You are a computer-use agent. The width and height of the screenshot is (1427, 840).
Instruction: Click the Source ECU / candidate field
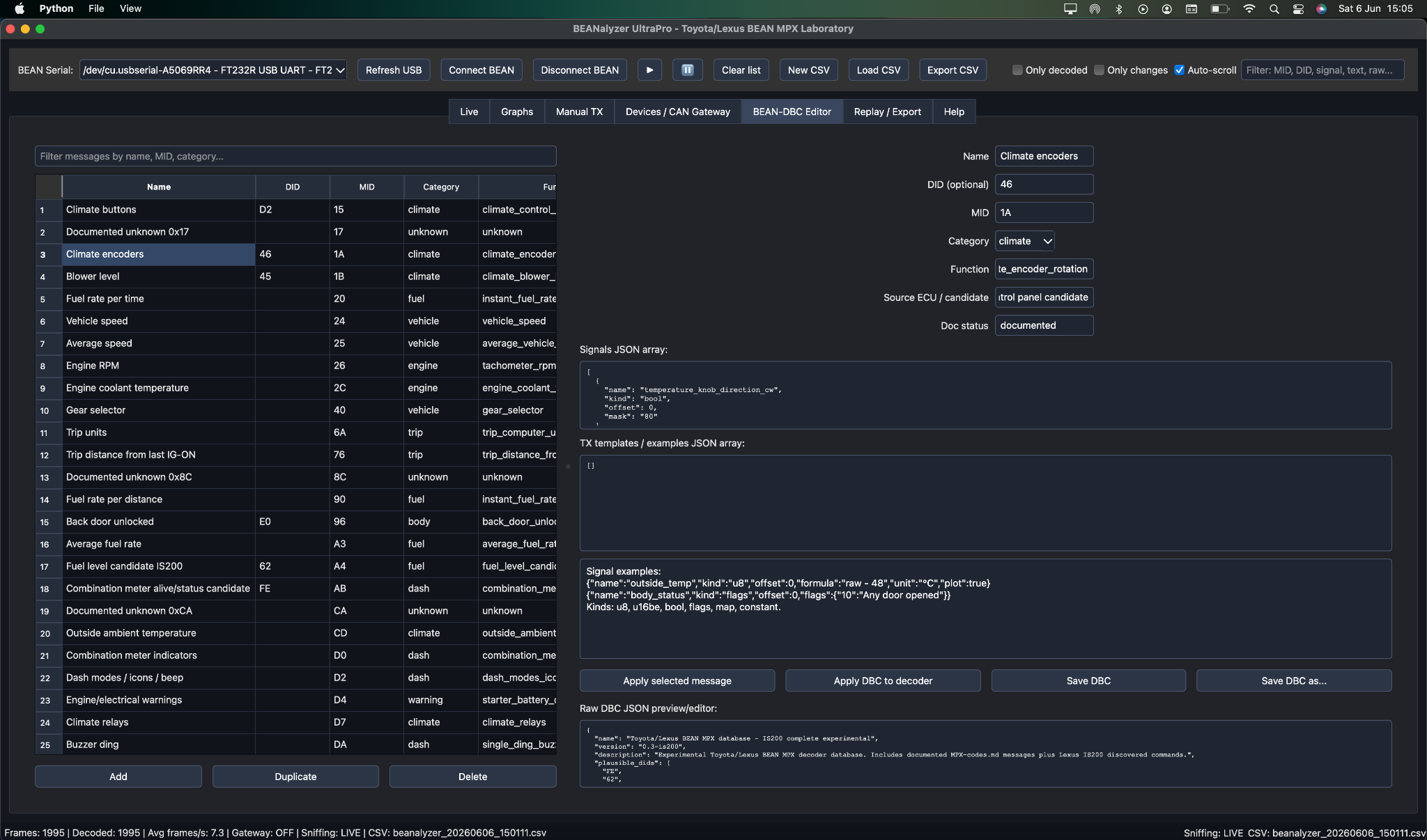1044,297
